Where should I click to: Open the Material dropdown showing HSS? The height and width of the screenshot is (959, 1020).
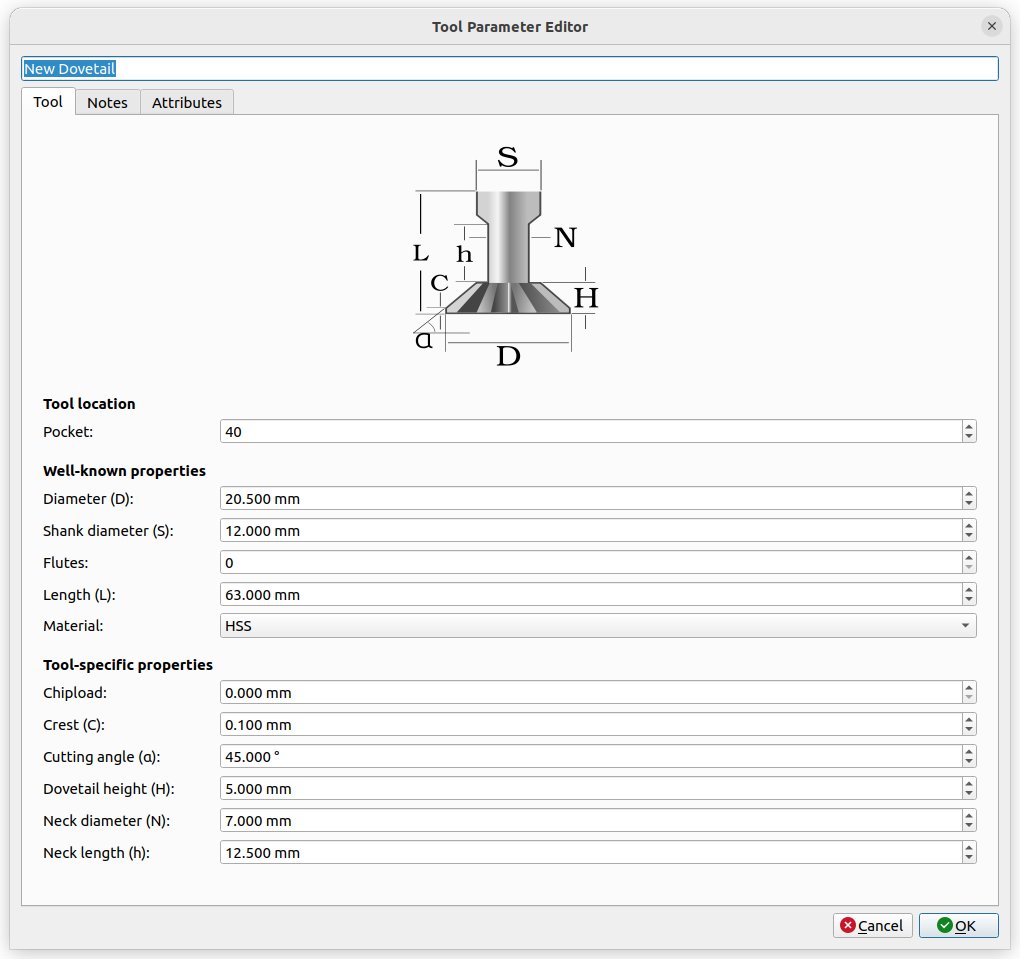click(598, 626)
